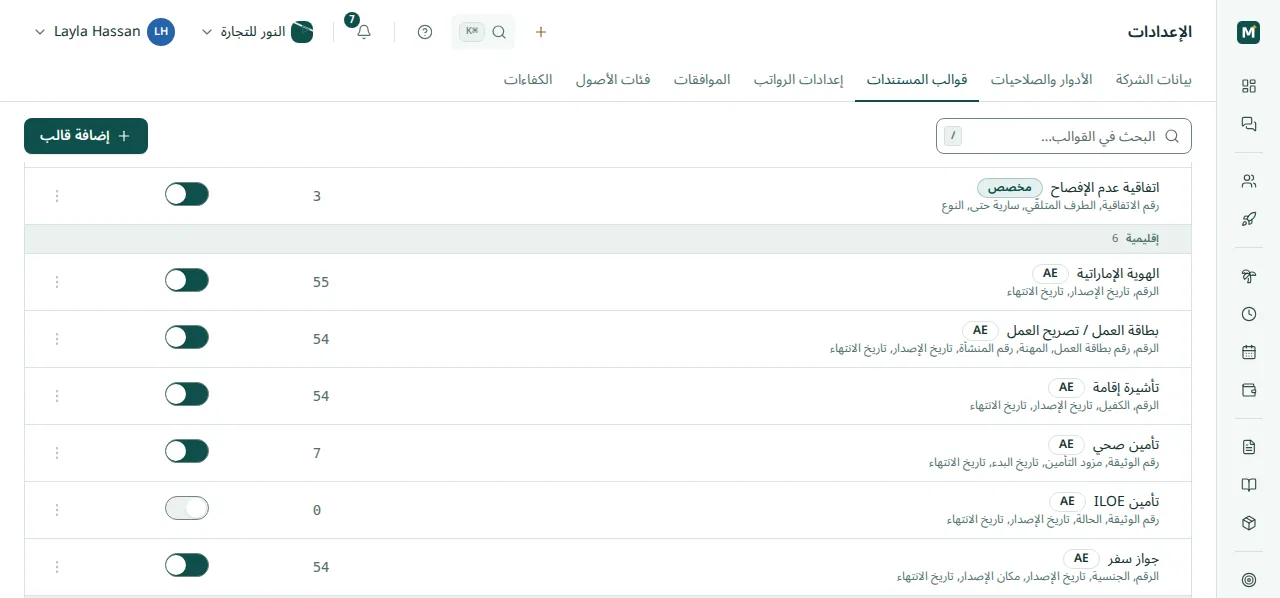This screenshot has height=598, width=1280.
Task: Click the green M app logo
Action: 1248,32
